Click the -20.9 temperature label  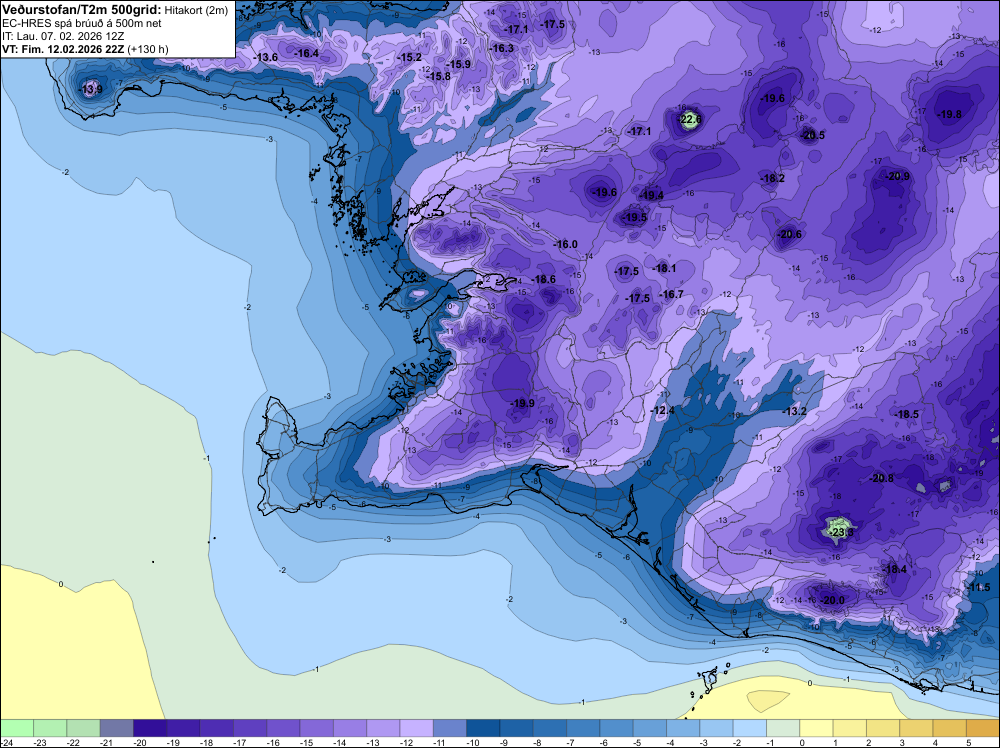pos(897,177)
